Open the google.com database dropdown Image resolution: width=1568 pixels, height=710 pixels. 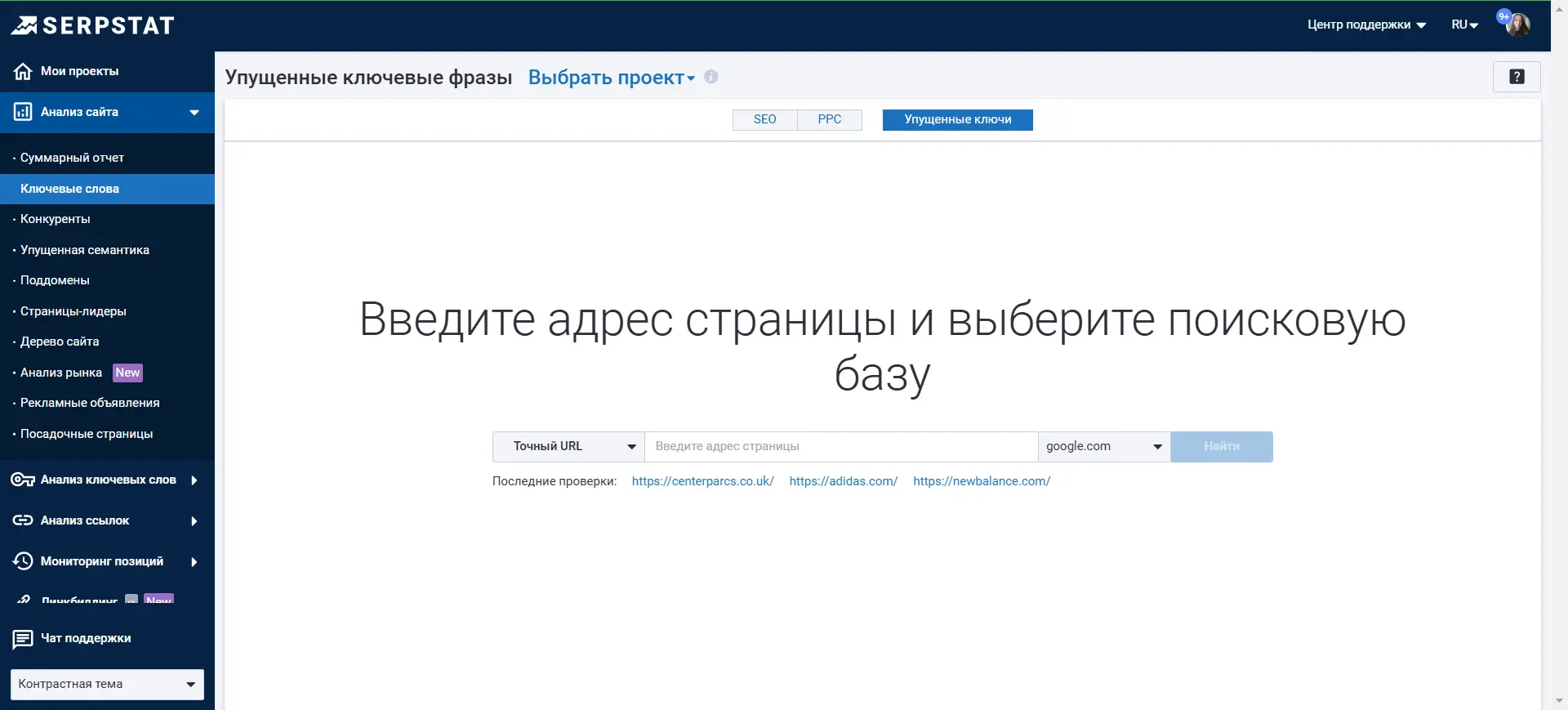tap(1104, 447)
